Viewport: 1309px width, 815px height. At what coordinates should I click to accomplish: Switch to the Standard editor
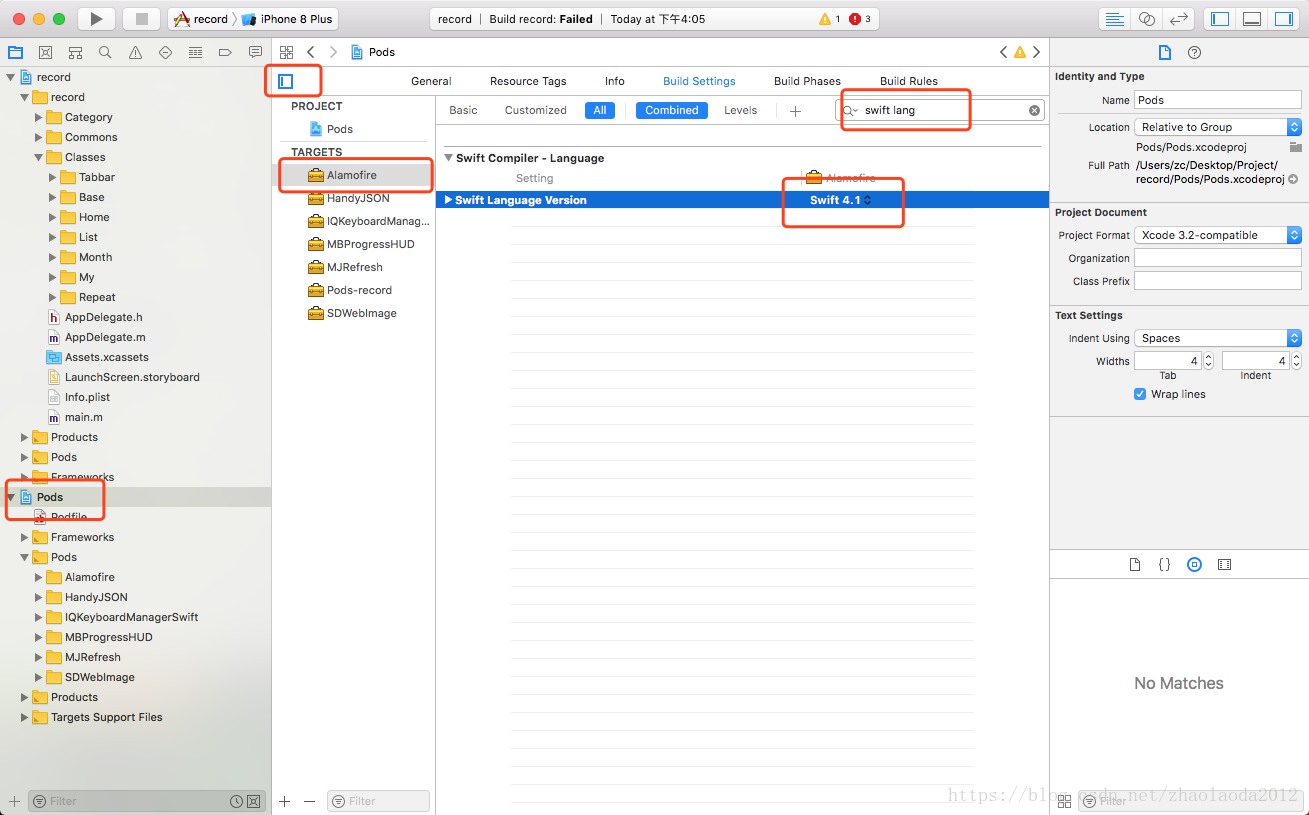(x=1115, y=19)
